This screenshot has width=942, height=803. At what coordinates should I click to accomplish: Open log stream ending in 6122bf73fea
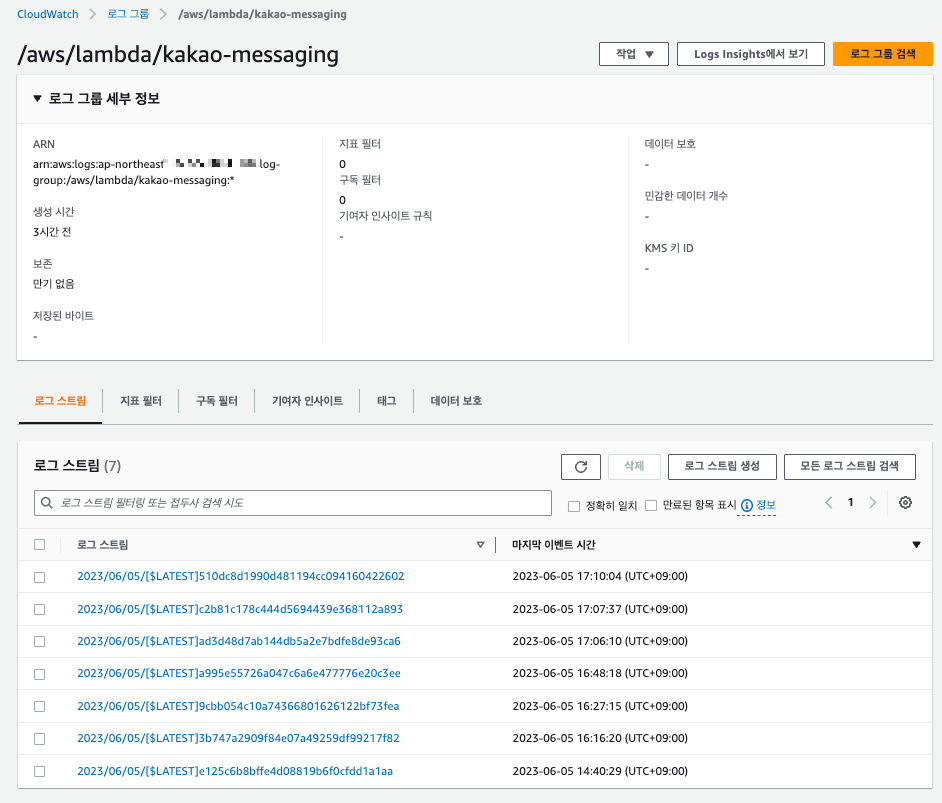pyautogui.click(x=238, y=706)
